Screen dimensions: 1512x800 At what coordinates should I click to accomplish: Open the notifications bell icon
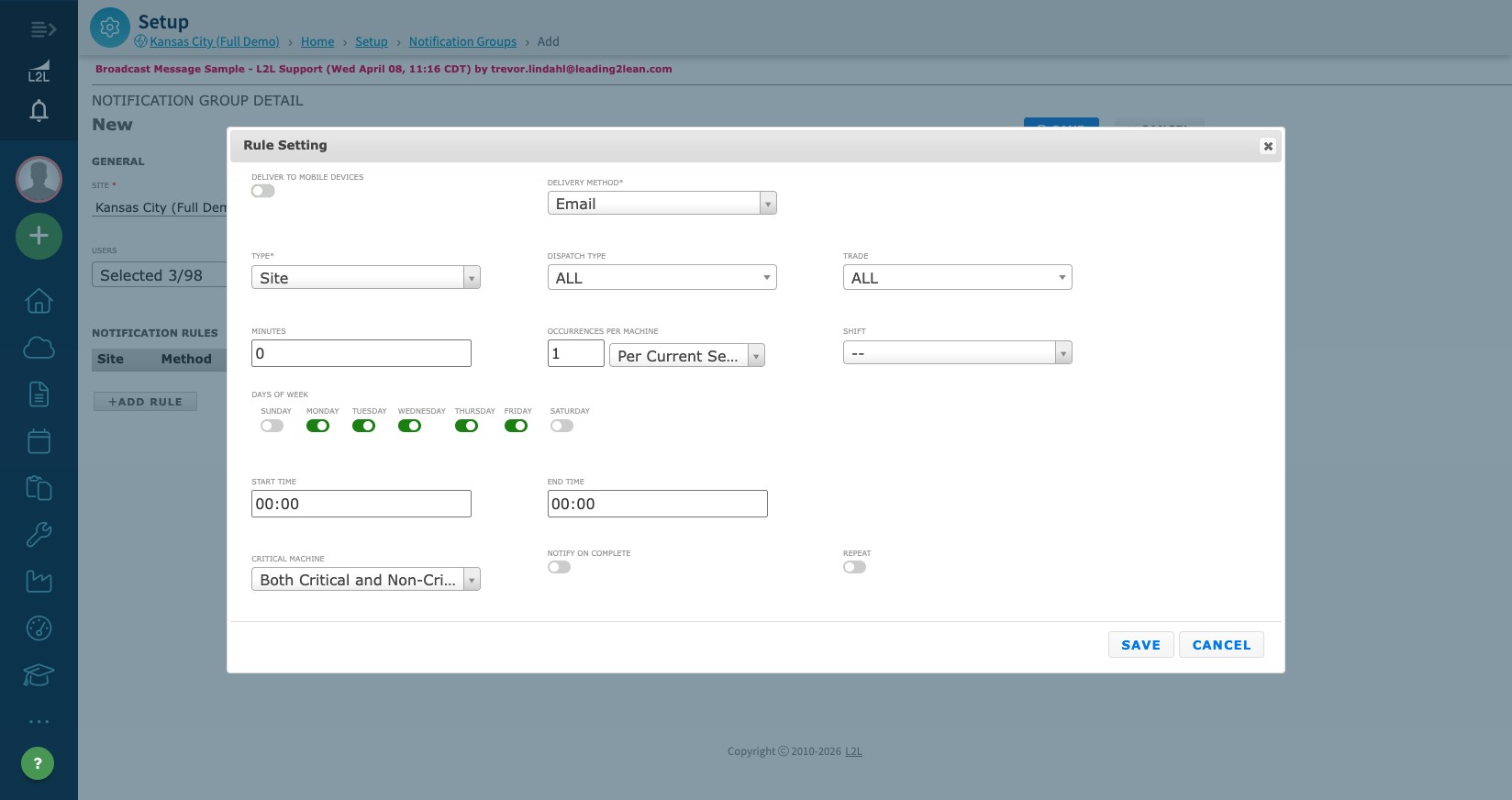pyautogui.click(x=39, y=111)
